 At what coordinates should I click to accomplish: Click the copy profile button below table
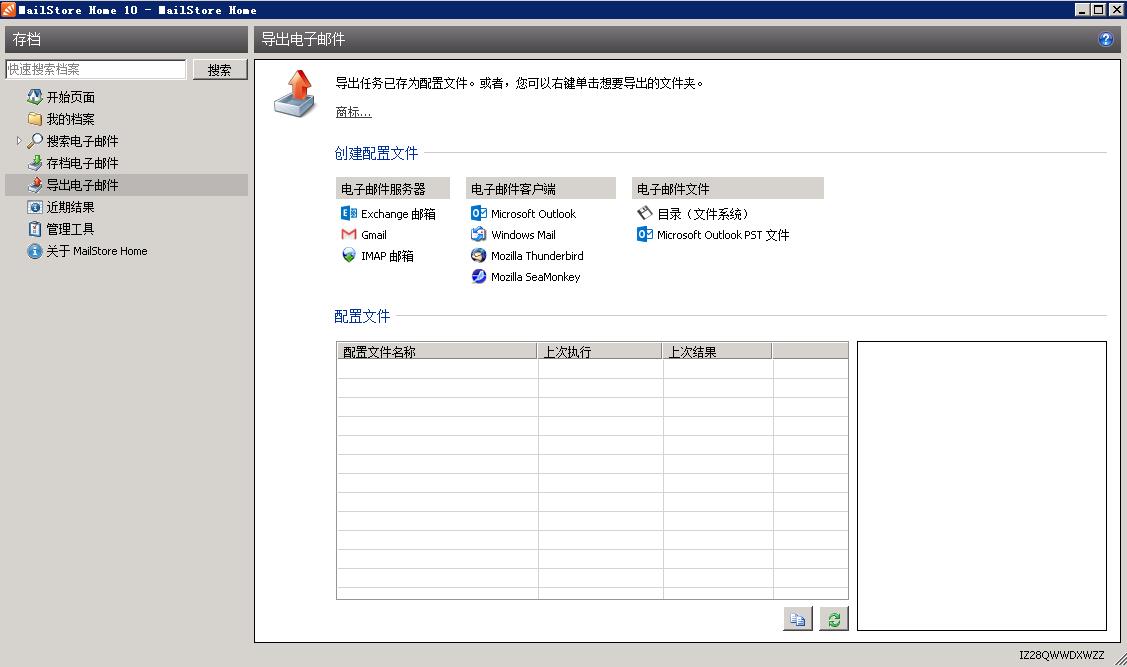click(798, 619)
